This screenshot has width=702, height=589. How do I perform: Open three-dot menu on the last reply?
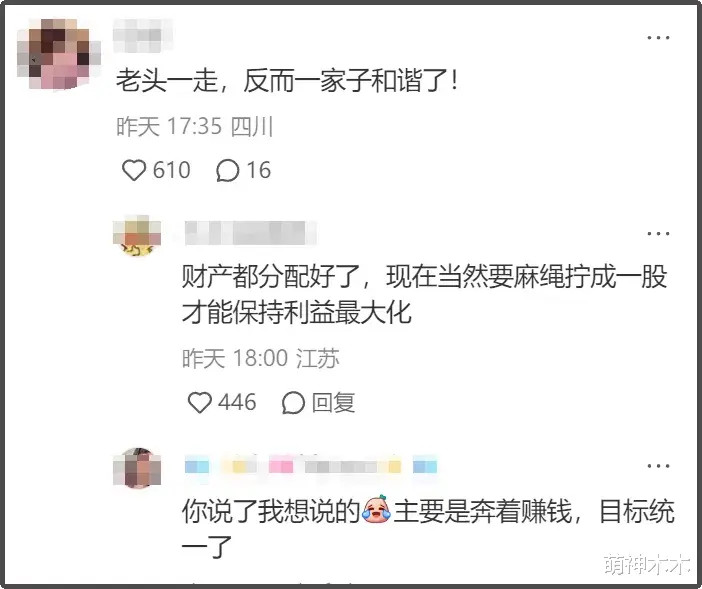(x=658, y=466)
